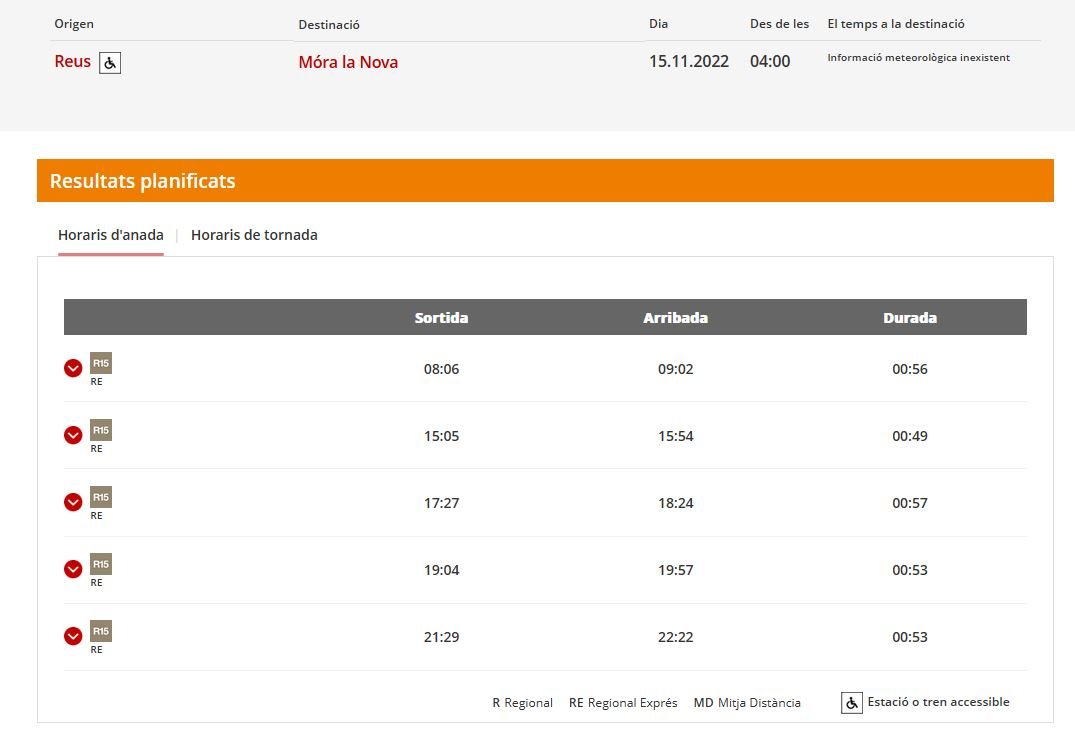The width and height of the screenshot is (1075, 735).
Task: Click the R15 line icon for 17:27 train
Action: [101, 497]
